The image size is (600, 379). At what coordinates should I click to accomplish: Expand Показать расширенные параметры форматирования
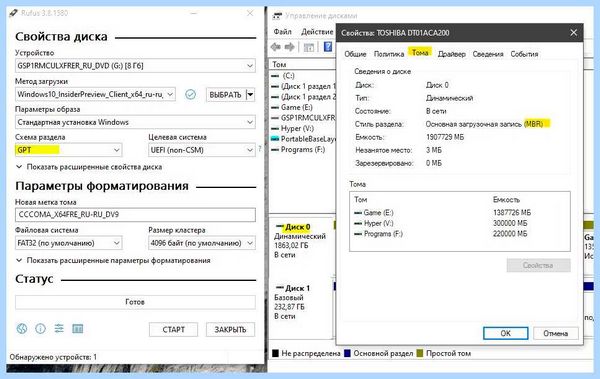[113, 260]
